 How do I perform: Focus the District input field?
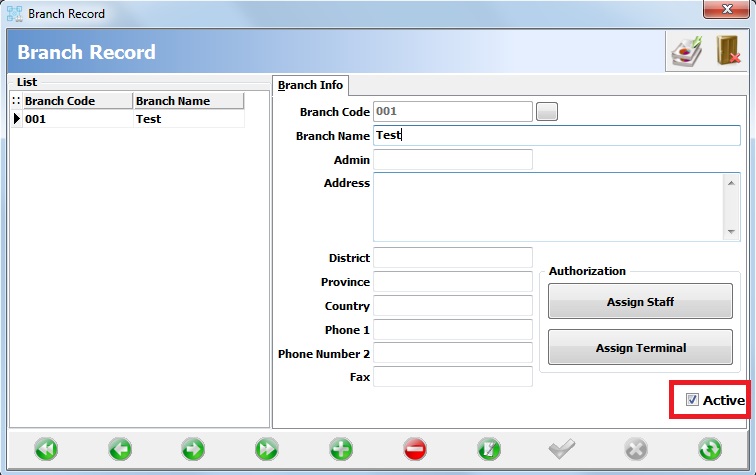pos(453,258)
